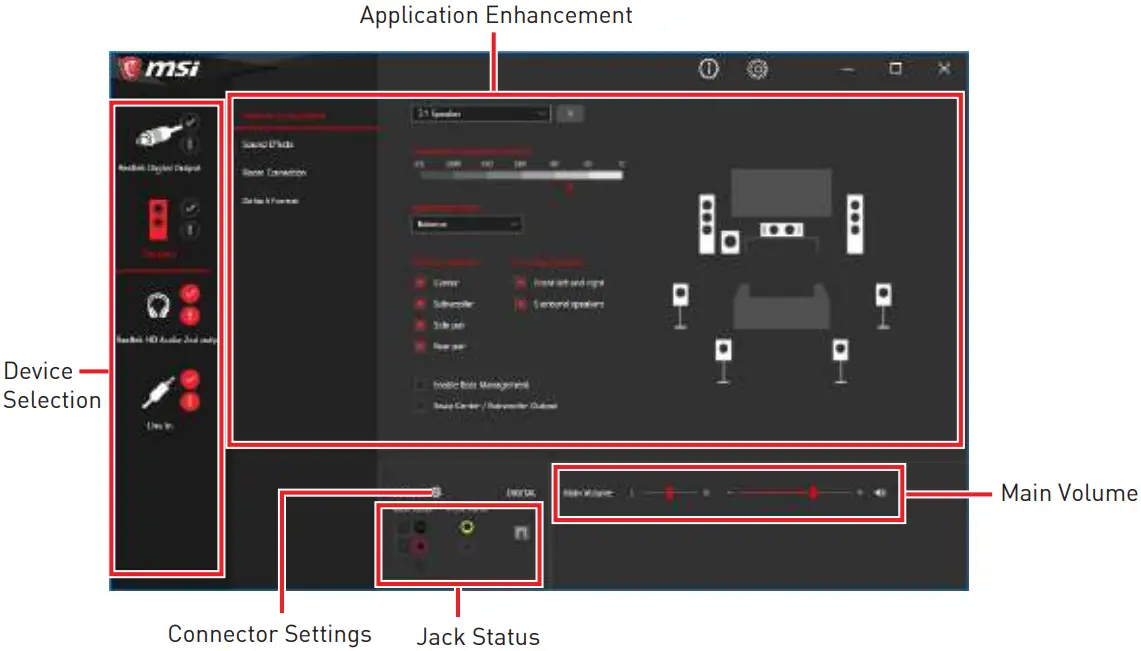Switch to Room Correction tab
Screen dimensions: 1141x651
pyautogui.click(x=274, y=172)
